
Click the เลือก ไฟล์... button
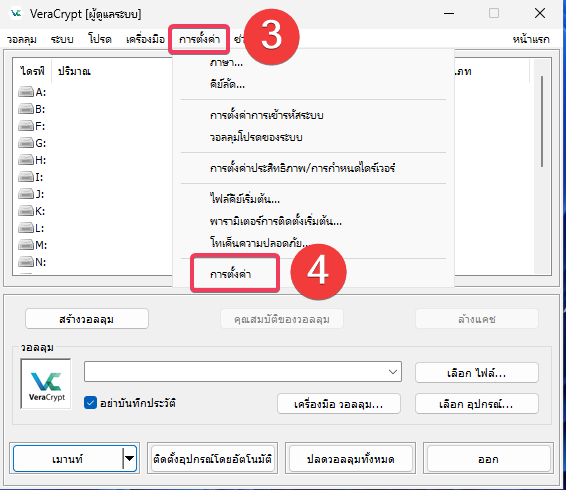476,372
